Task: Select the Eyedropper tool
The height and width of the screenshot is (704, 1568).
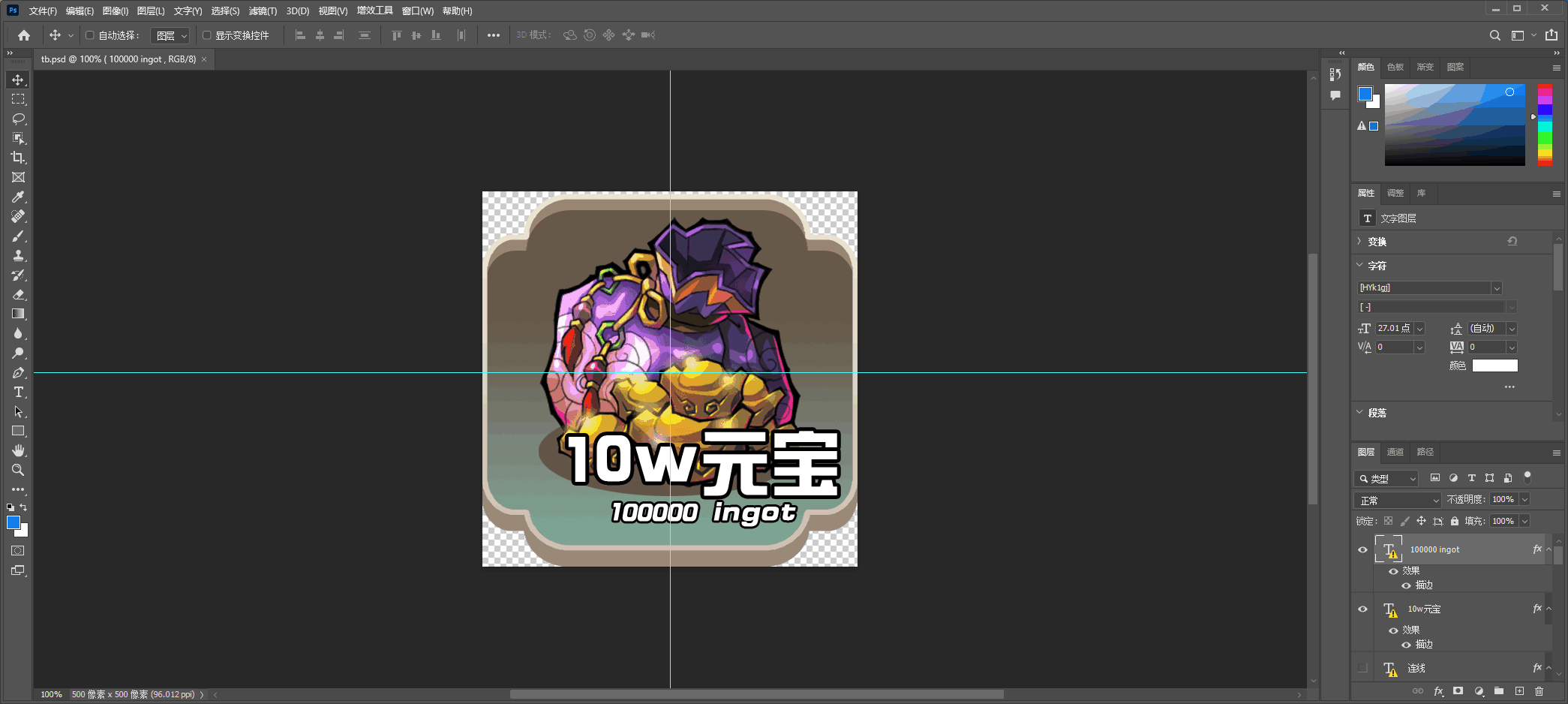Action: [x=18, y=197]
